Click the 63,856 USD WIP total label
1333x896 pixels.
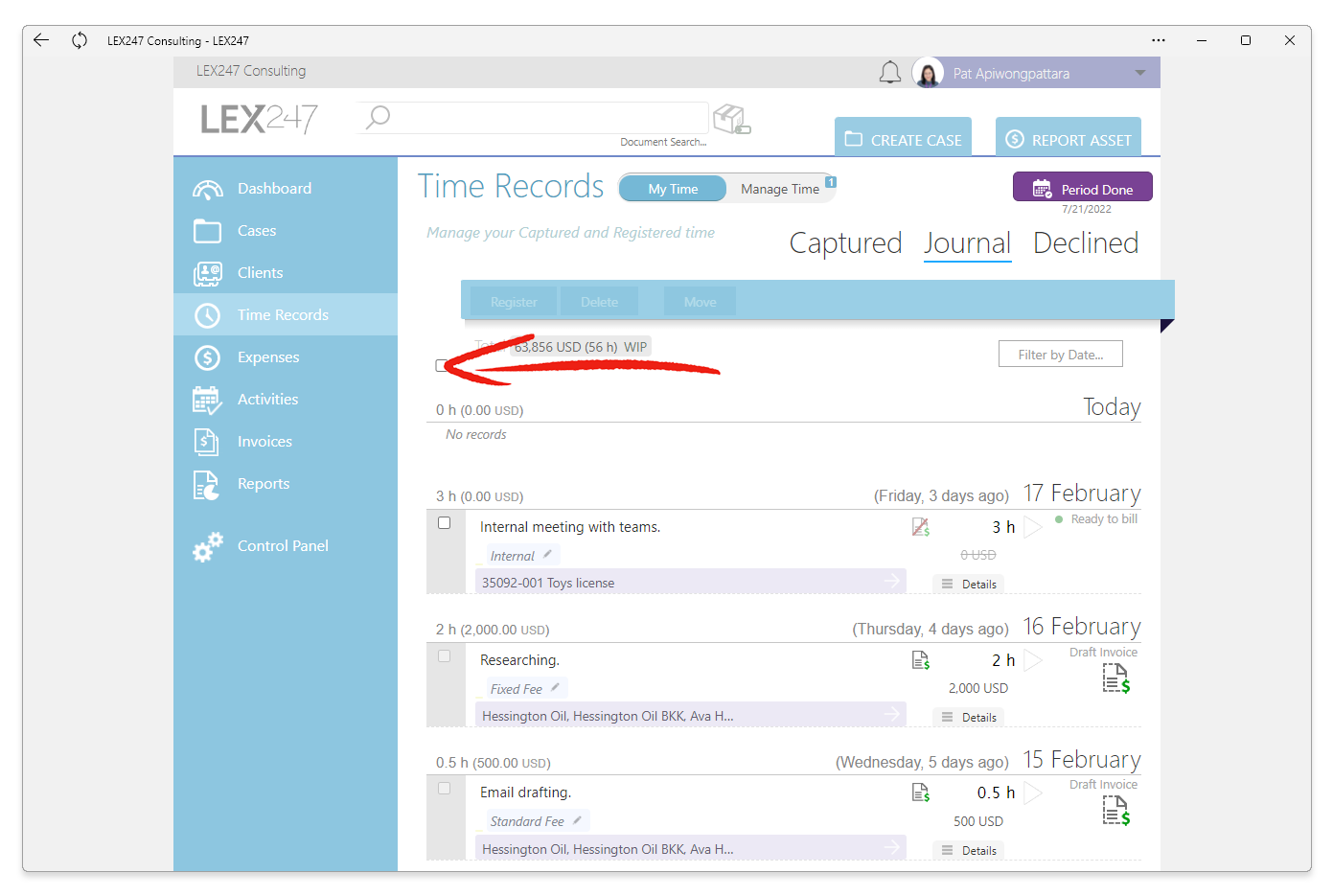581,347
